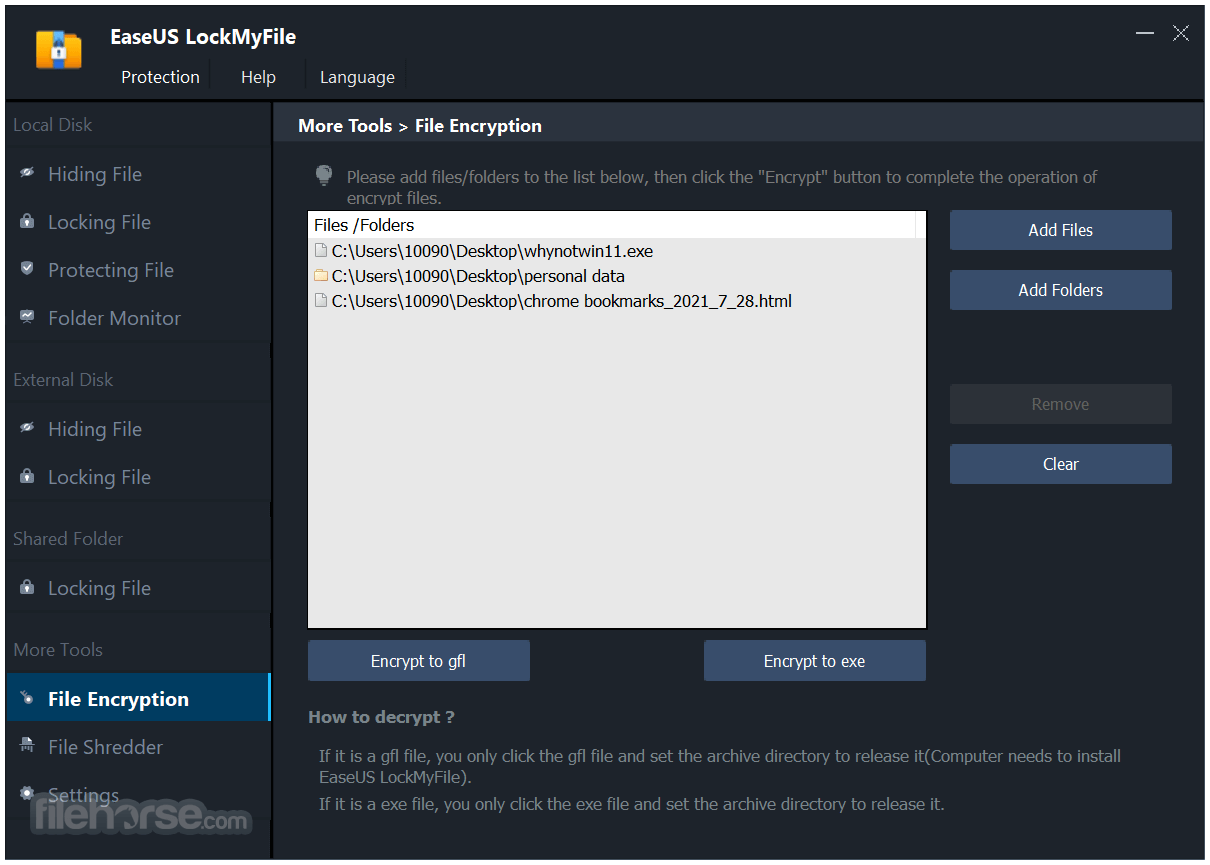This screenshot has height=865, width=1210.
Task: Click the lightbulb hint icon
Action: point(324,176)
